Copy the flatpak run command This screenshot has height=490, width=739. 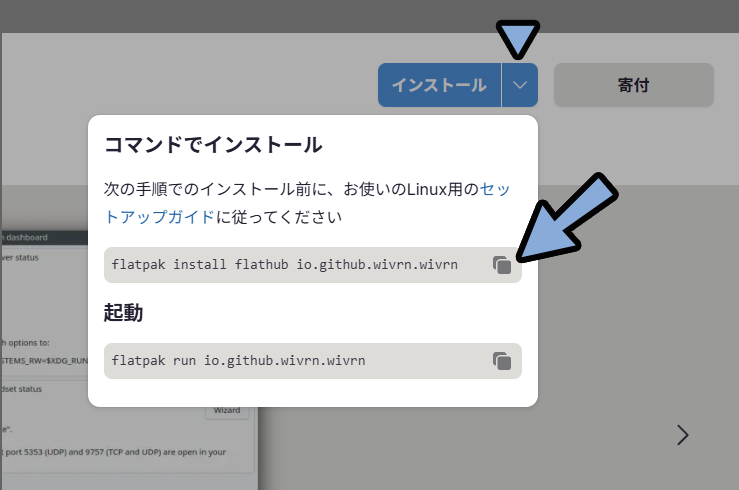[502, 361]
